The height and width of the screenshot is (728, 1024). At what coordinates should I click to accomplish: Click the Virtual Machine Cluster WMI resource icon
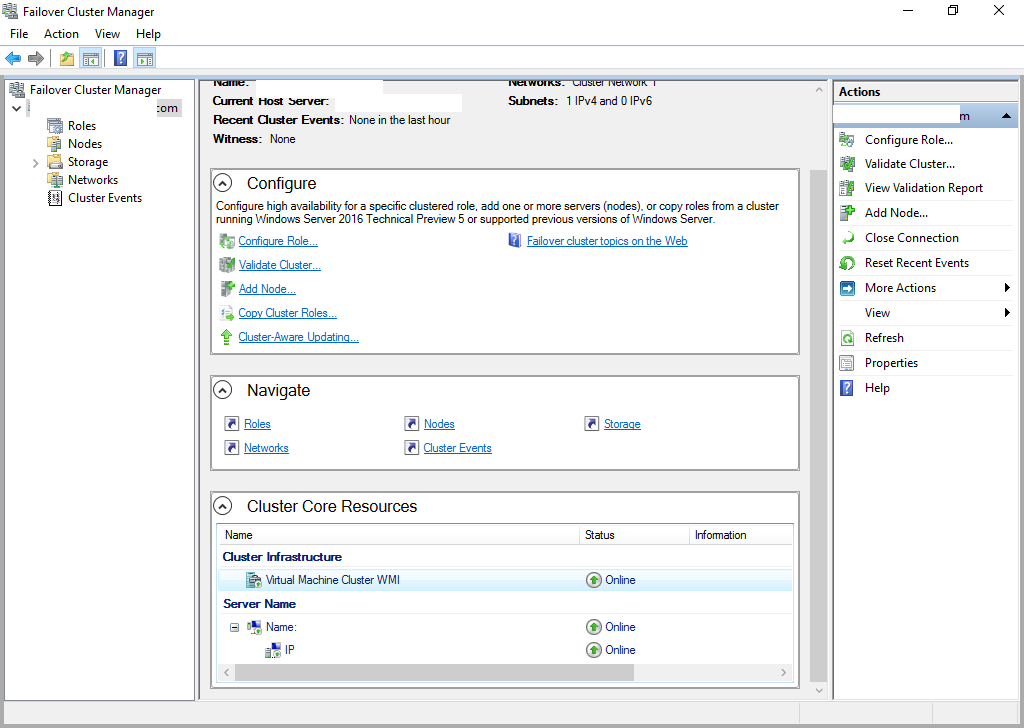point(253,580)
